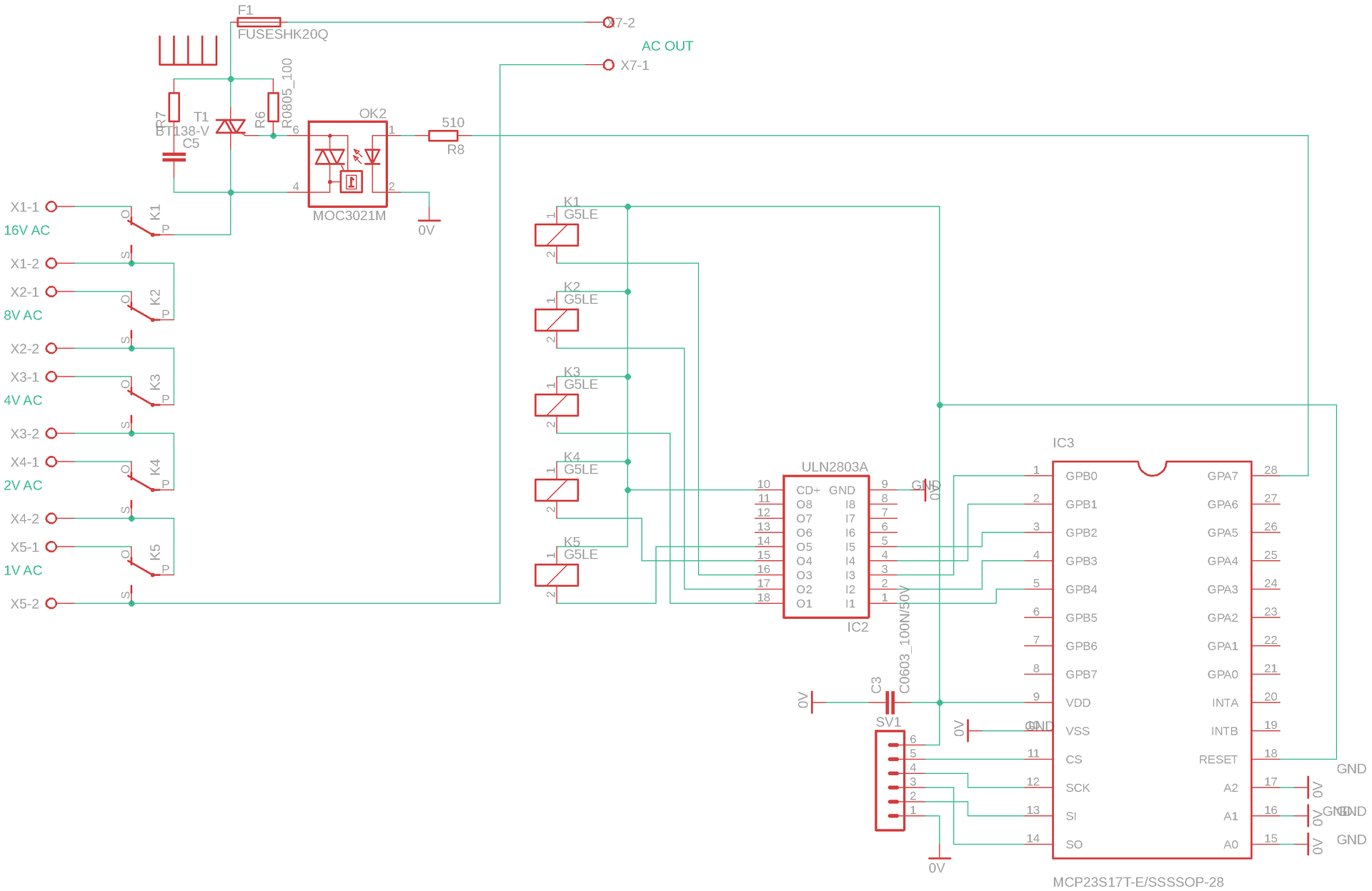Click the R8 510 ohm resistor
This screenshot has width=1372, height=891.
pyautogui.click(x=443, y=136)
